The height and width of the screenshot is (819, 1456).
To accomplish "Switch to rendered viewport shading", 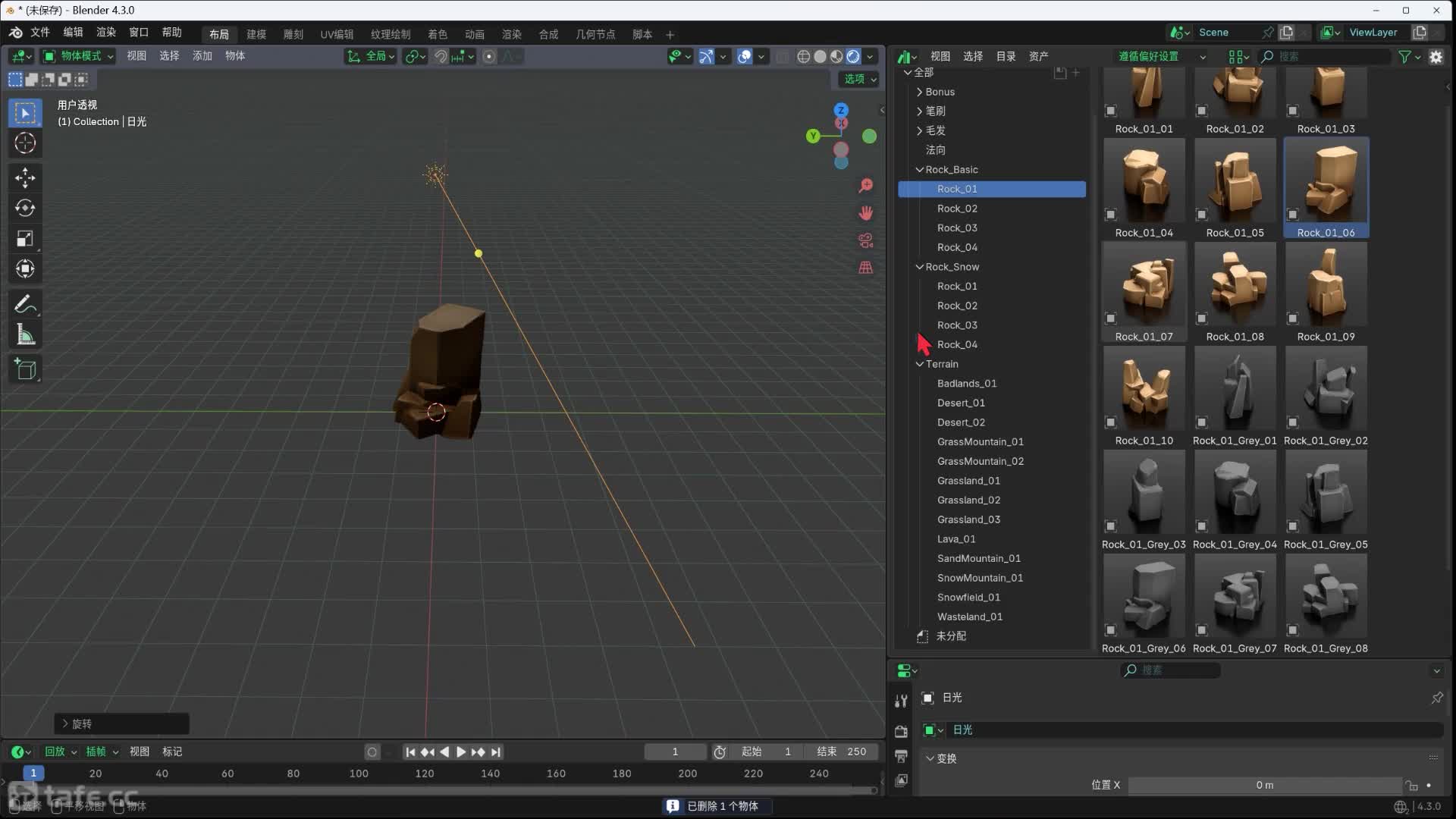I will (853, 56).
